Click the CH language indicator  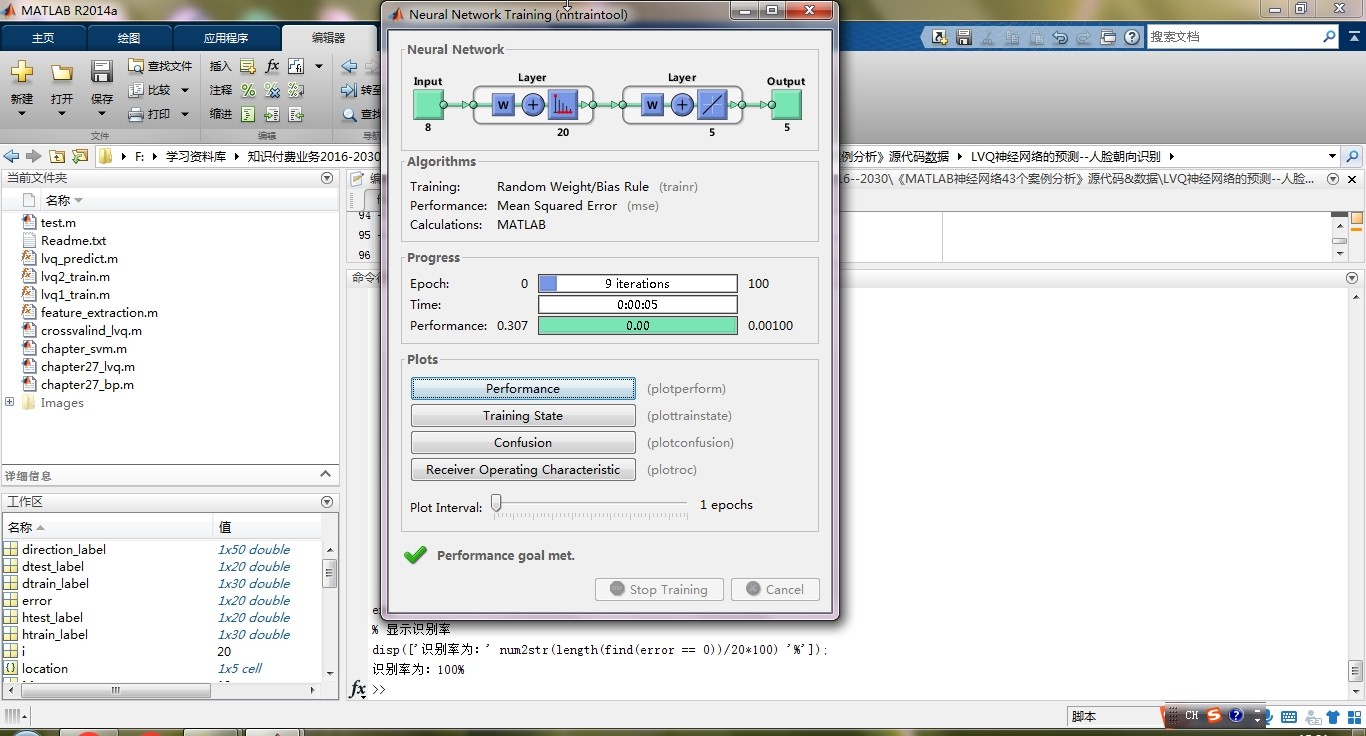[1191, 716]
